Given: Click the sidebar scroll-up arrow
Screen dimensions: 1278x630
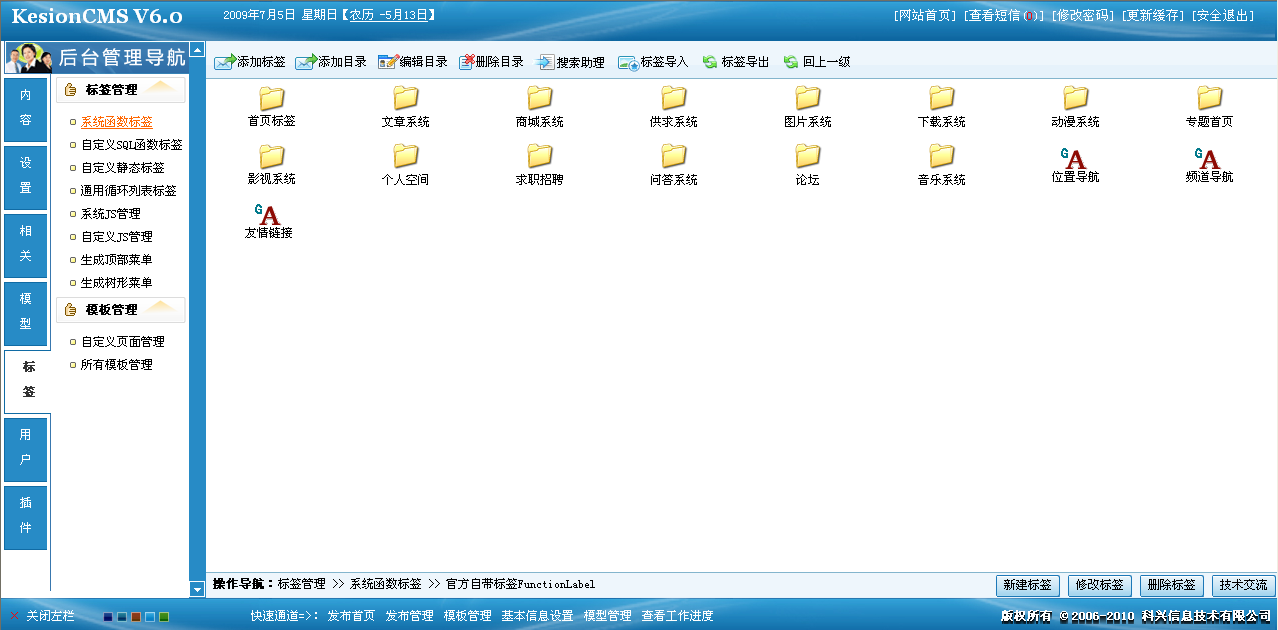Looking at the screenshot, I should click(x=196, y=49).
